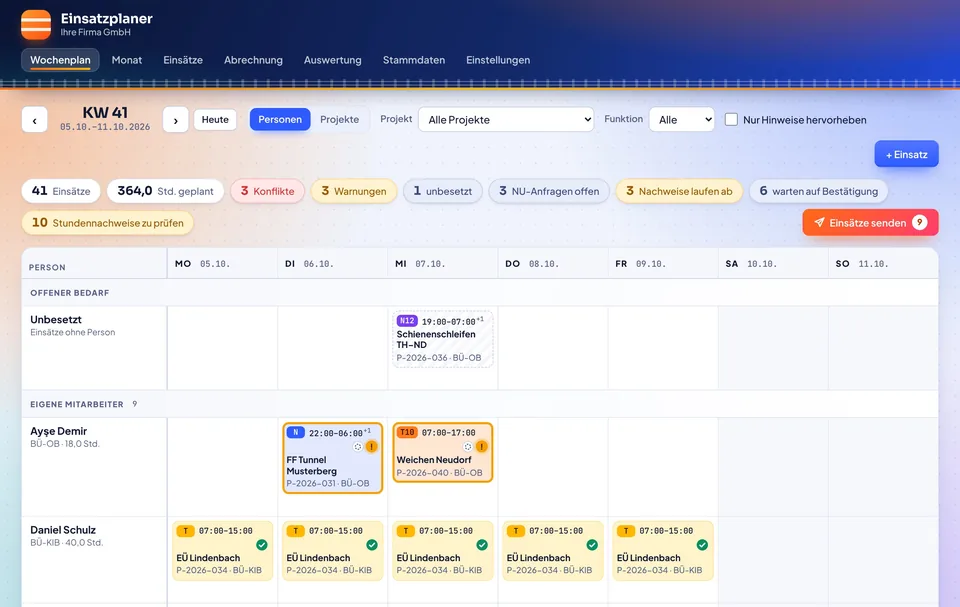Click T badge on Tuesday EÜ Lindenbach shift
The image size is (960, 607).
[296, 531]
